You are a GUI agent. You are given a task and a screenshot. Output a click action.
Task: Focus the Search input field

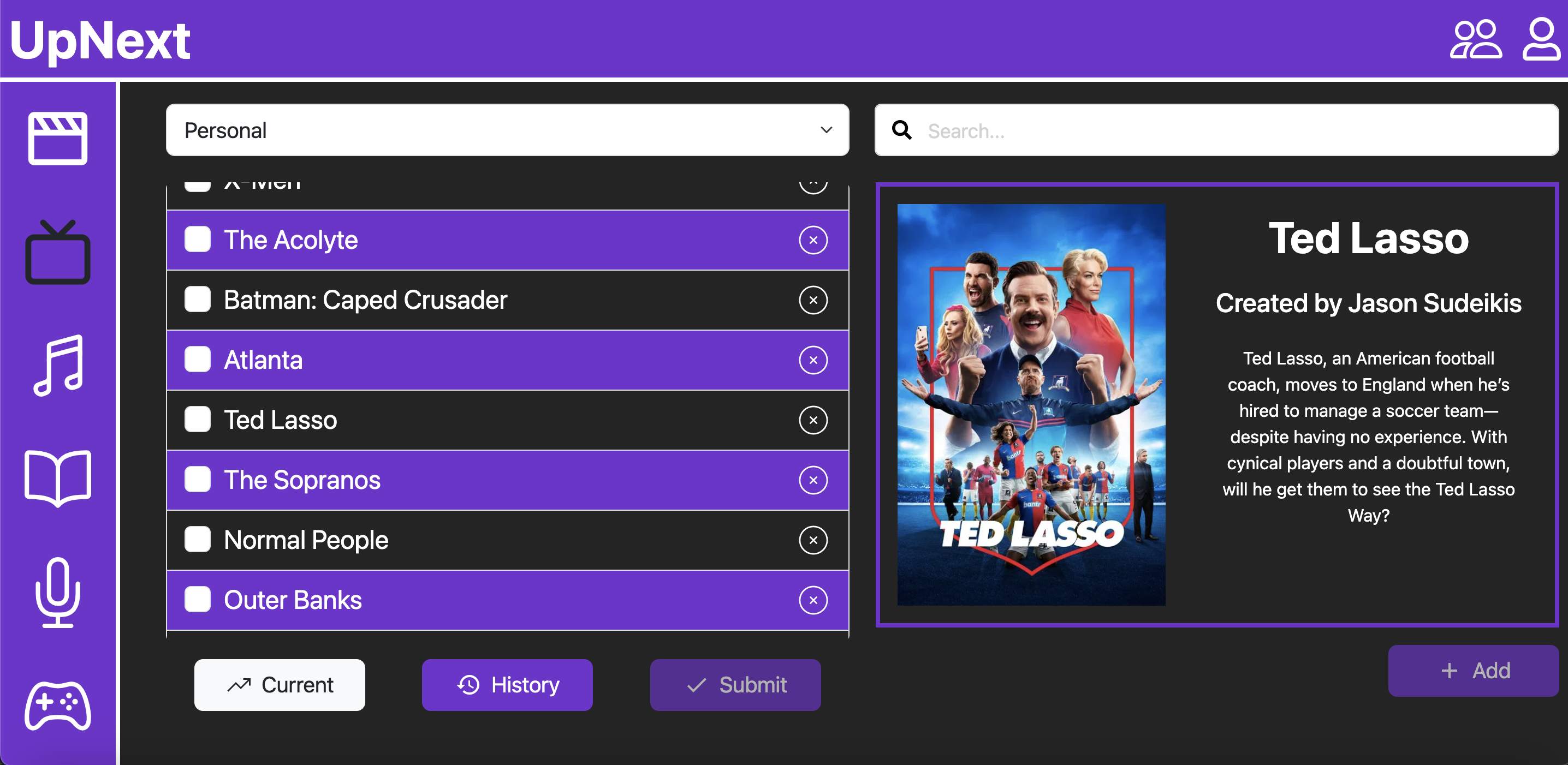click(1230, 130)
